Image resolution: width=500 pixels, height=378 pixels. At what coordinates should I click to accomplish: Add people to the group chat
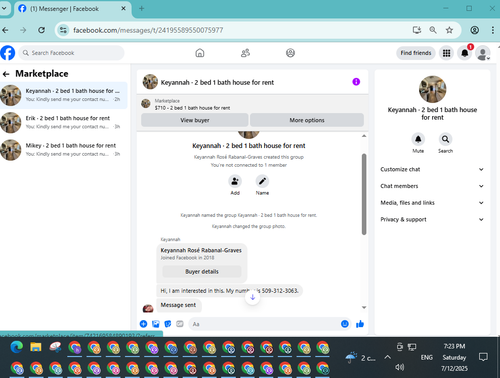[235, 181]
